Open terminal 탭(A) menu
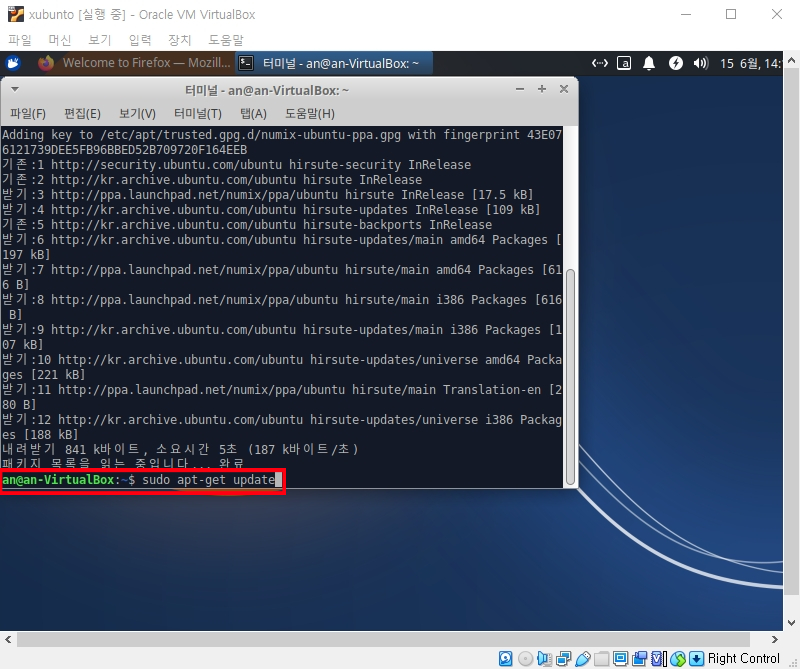This screenshot has height=669, width=800. (254, 113)
